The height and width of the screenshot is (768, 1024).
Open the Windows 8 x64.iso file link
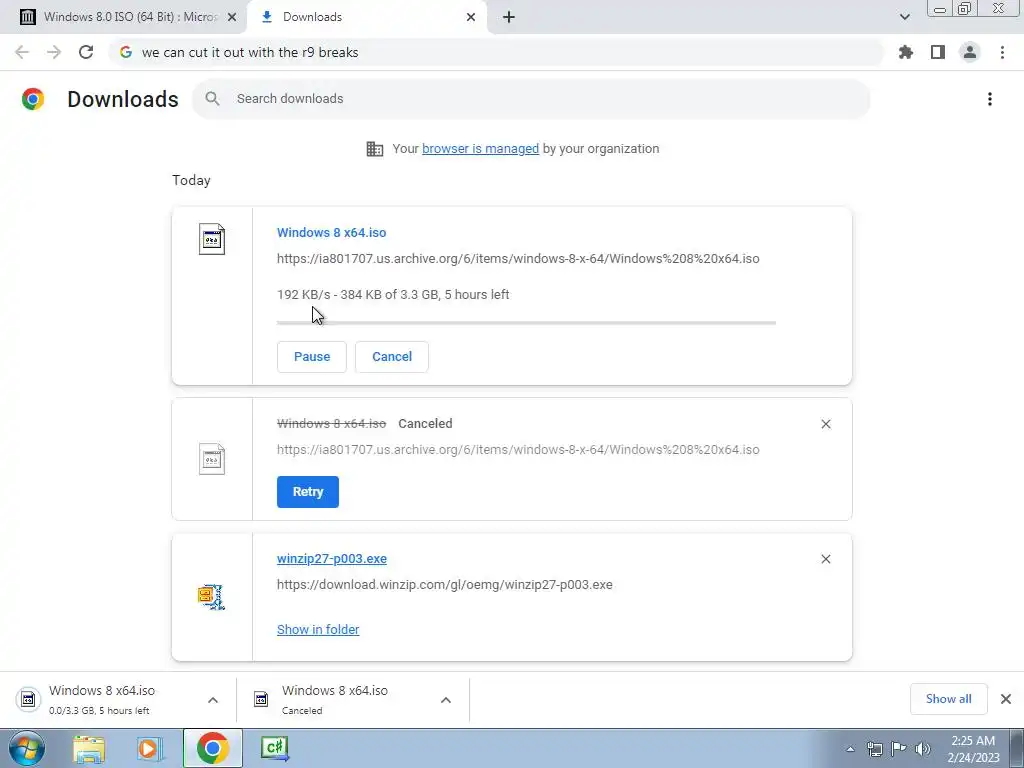(x=332, y=232)
